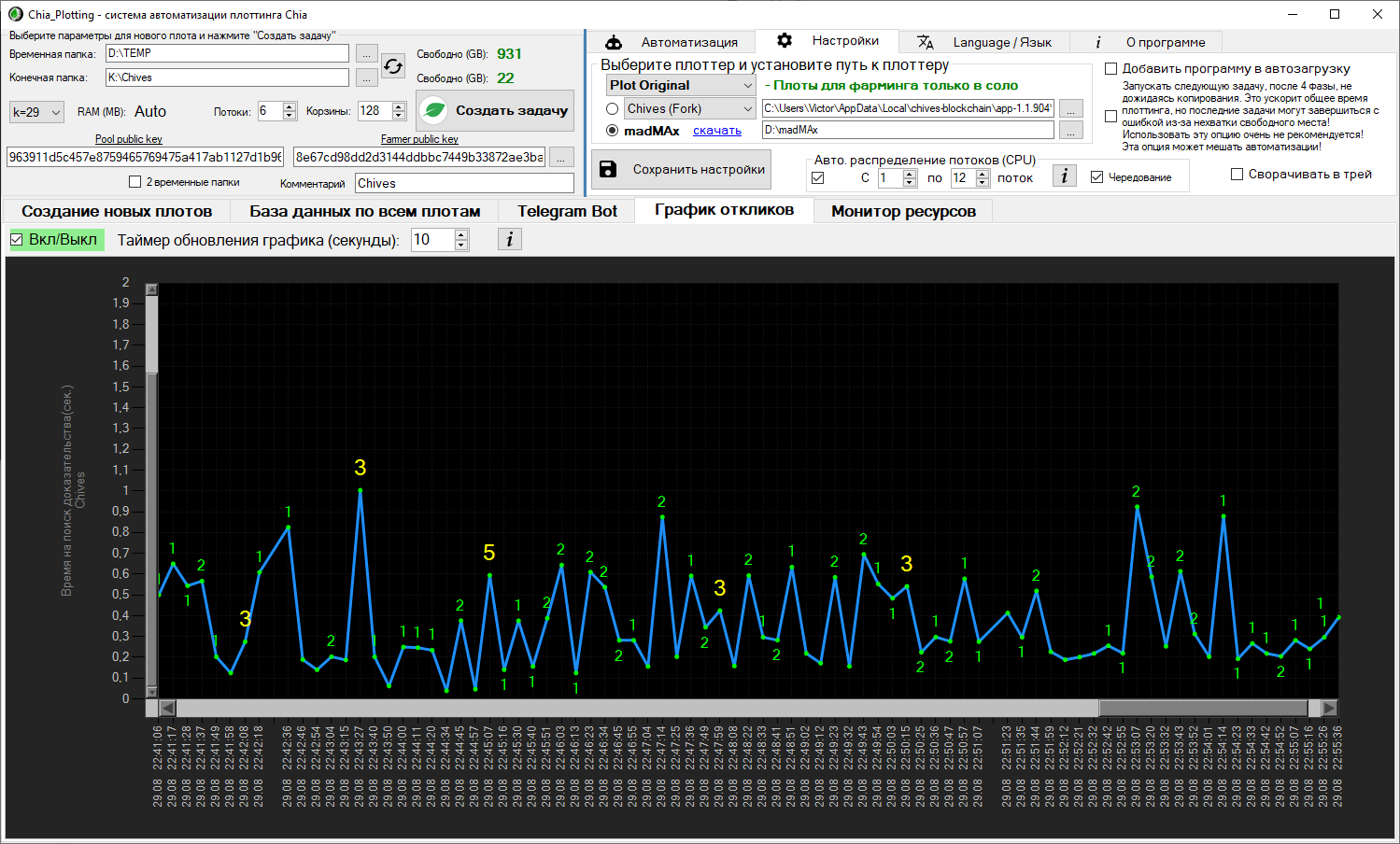Open the Монитор ресурсов tab
Viewport: 1400px width, 844px height.
coord(903,212)
